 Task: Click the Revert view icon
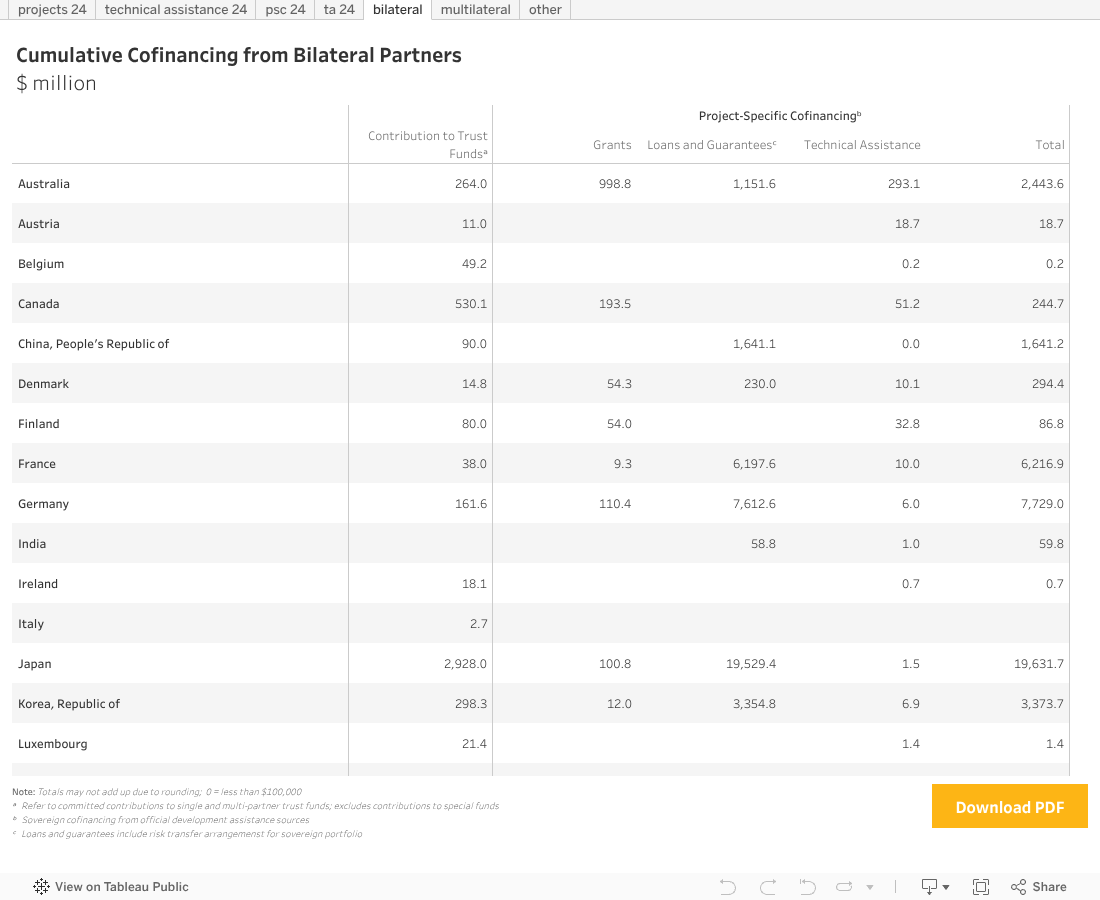(x=807, y=887)
